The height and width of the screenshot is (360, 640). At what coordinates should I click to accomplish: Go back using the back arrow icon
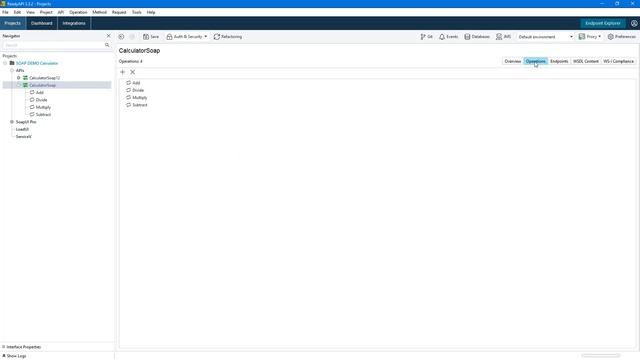[x=121, y=37]
